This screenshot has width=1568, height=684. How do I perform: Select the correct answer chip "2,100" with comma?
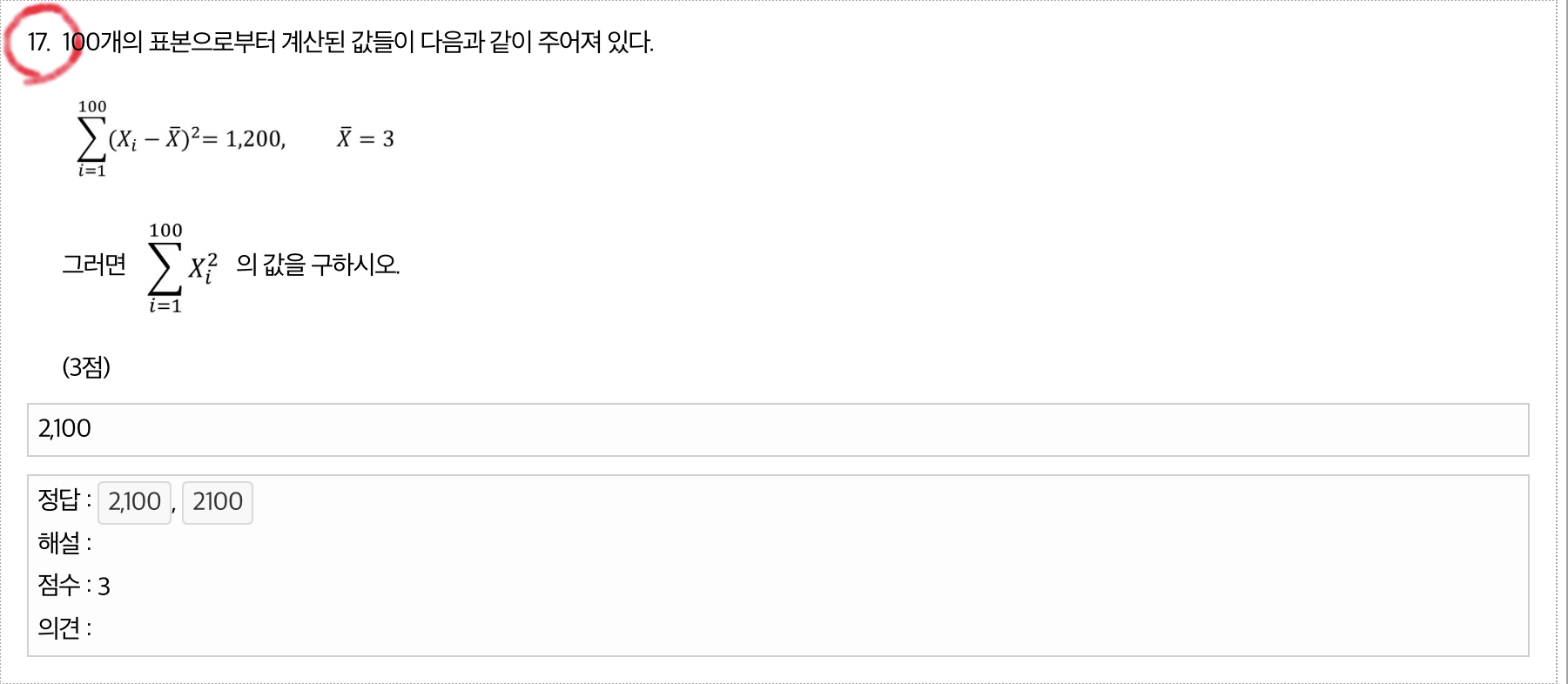(x=134, y=502)
